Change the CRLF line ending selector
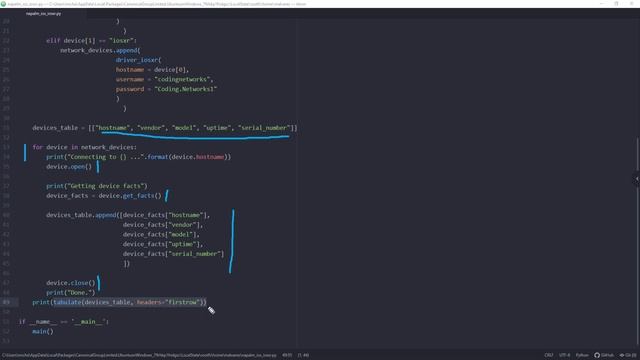This screenshot has height=360, width=640. [x=549, y=355]
